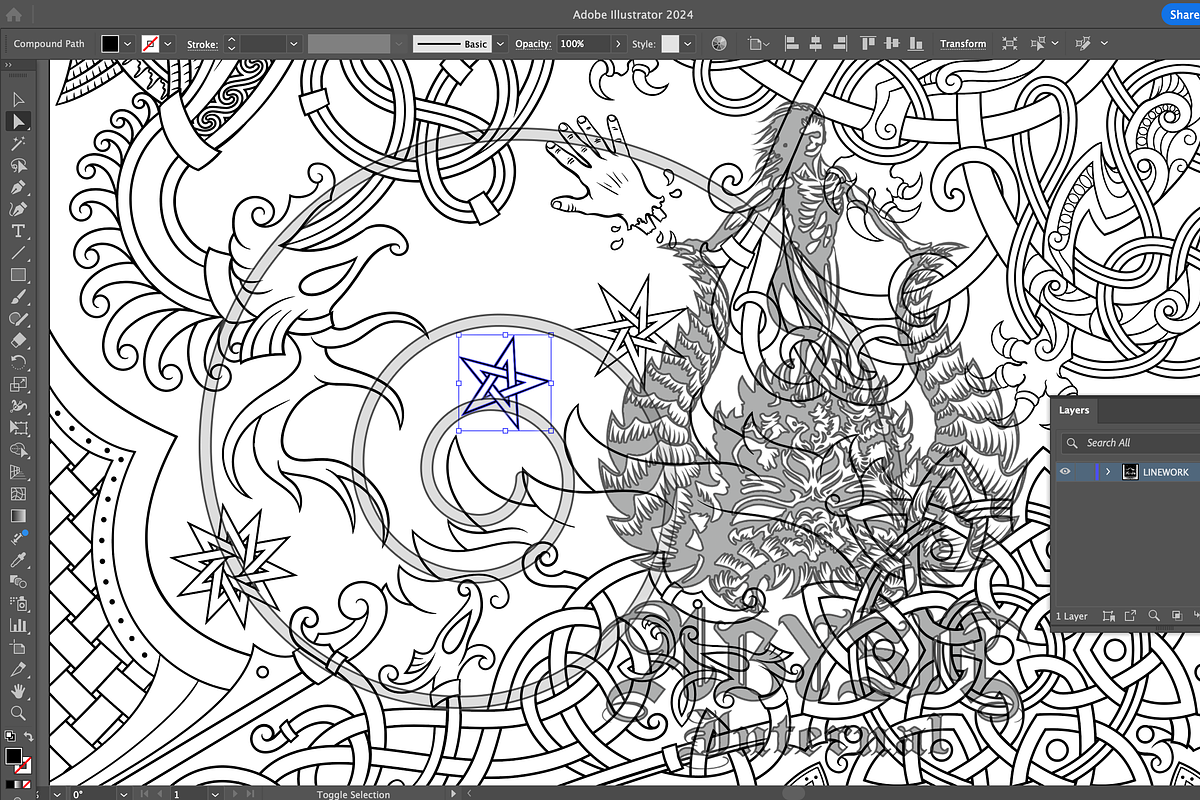Open the stroke weight dropdown
Image resolution: width=1200 pixels, height=800 pixels.
(294, 44)
